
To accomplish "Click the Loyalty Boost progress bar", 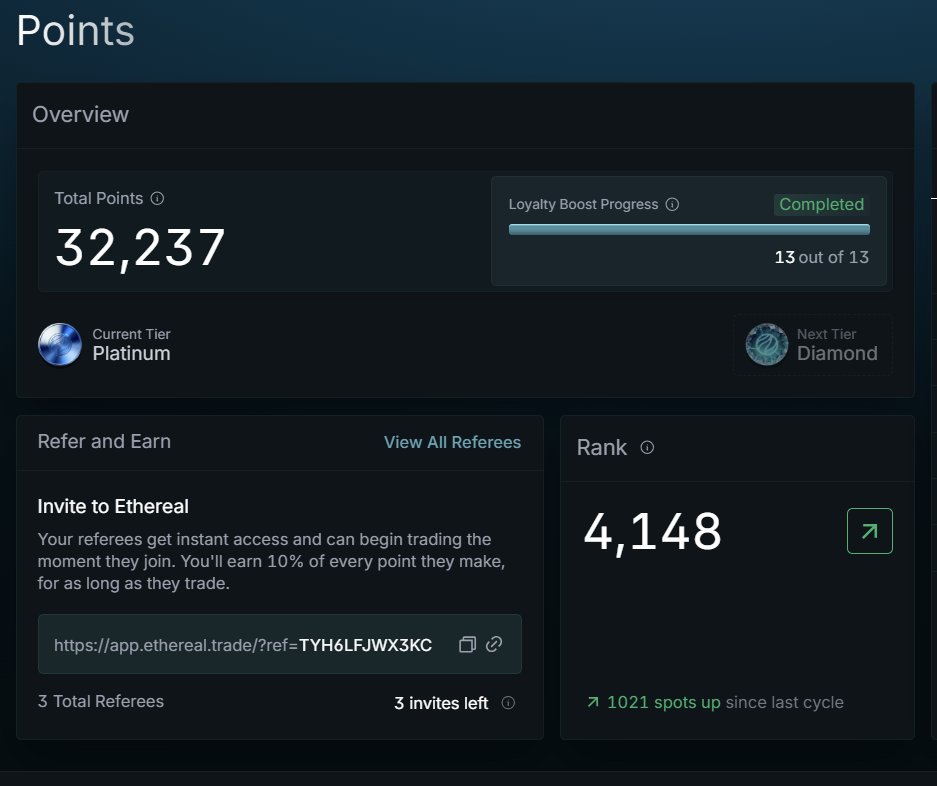I will tap(689, 230).
